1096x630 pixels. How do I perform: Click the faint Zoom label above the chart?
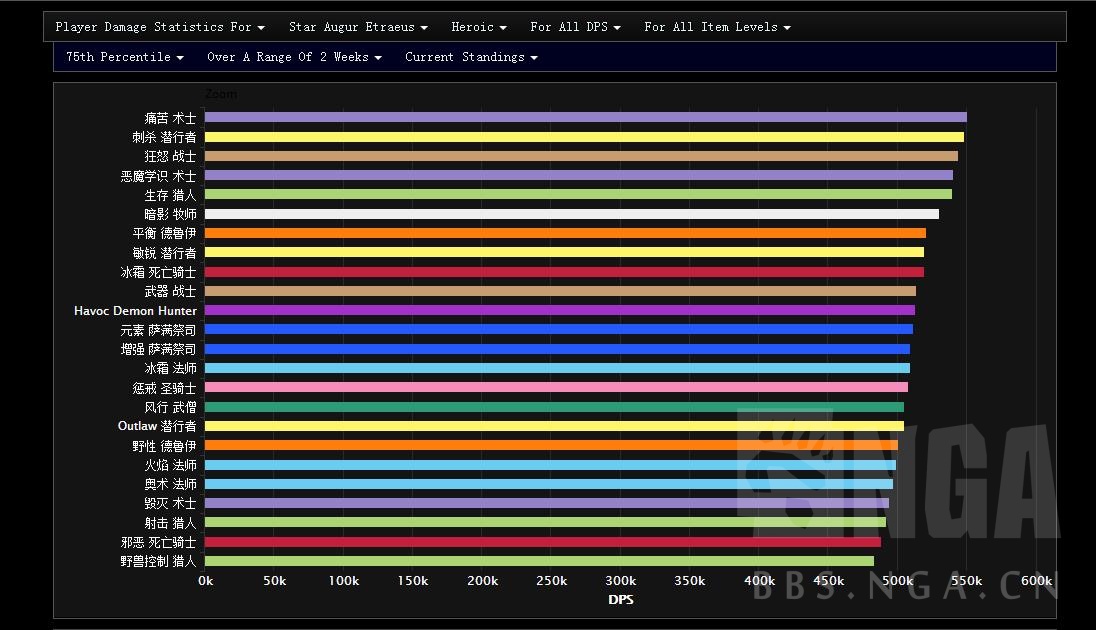click(221, 94)
